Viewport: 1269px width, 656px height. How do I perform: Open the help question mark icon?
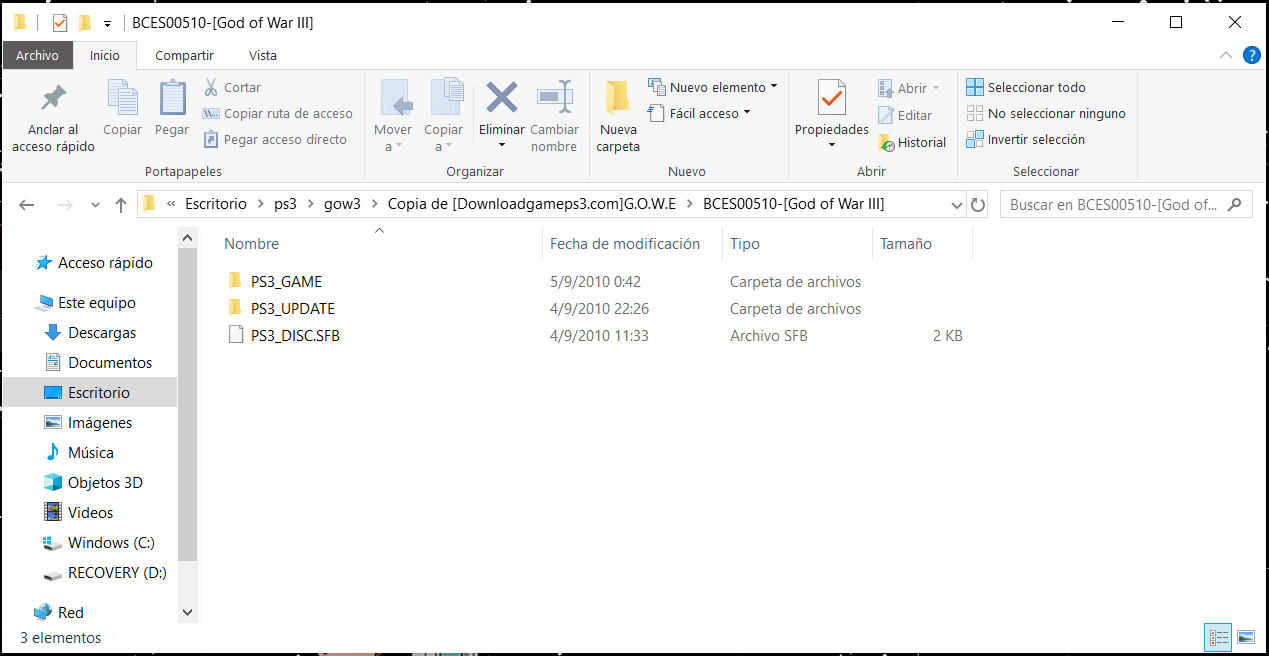(x=1251, y=55)
